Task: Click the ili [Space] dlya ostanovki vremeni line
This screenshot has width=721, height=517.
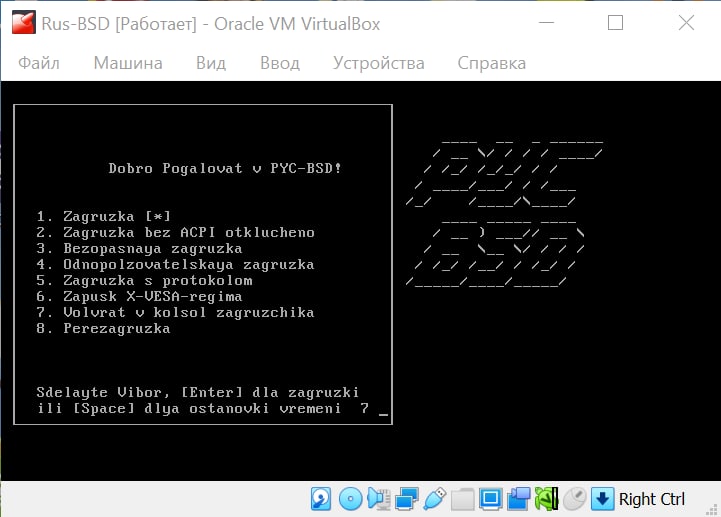Action: click(x=189, y=408)
